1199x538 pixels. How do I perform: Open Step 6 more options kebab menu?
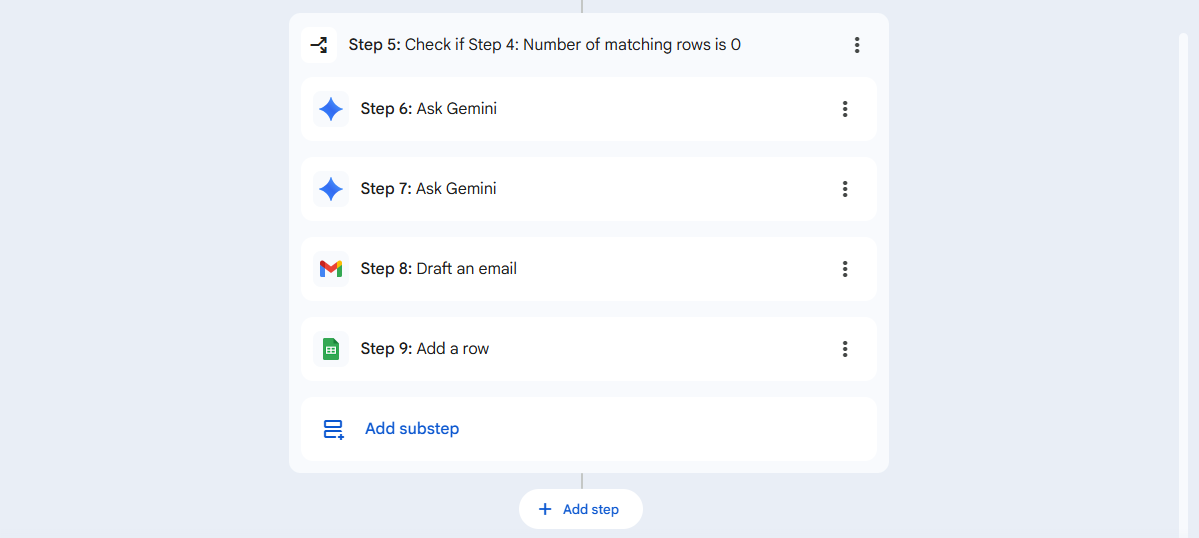pyautogui.click(x=845, y=109)
